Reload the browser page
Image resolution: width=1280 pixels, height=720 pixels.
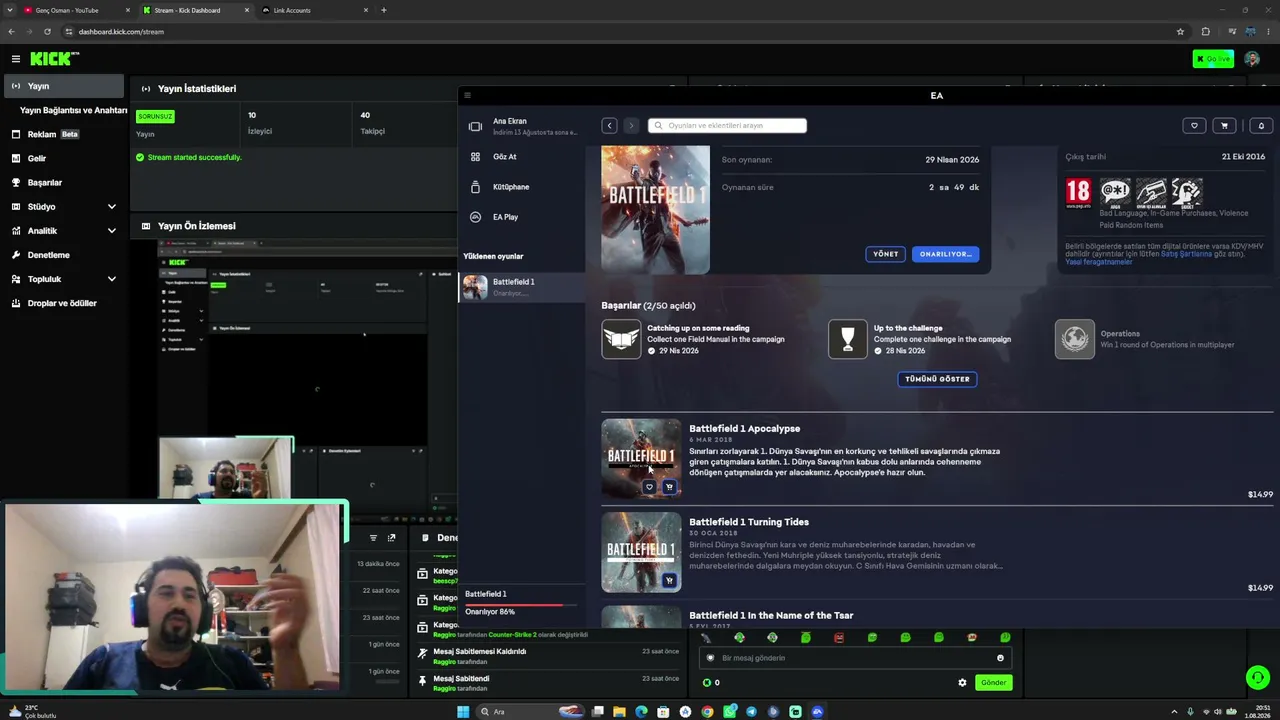tap(47, 32)
